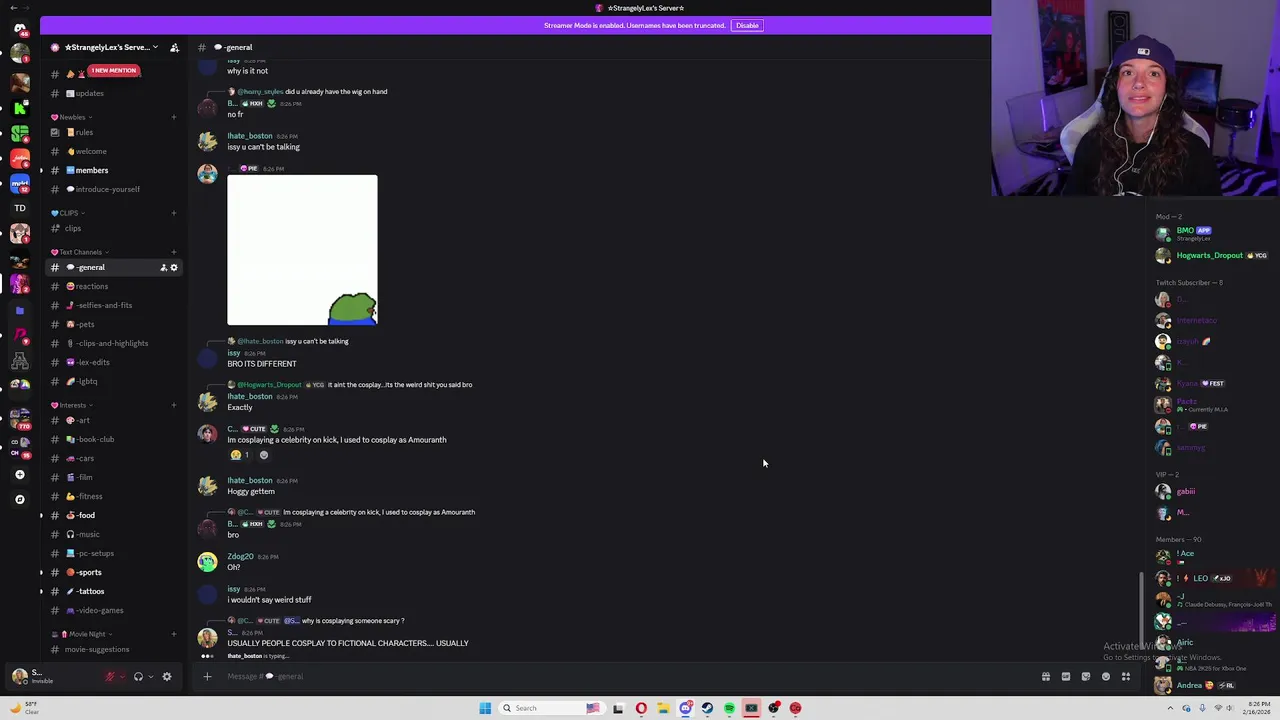Click username lhate_boston above Hoggy gettem

250,480
